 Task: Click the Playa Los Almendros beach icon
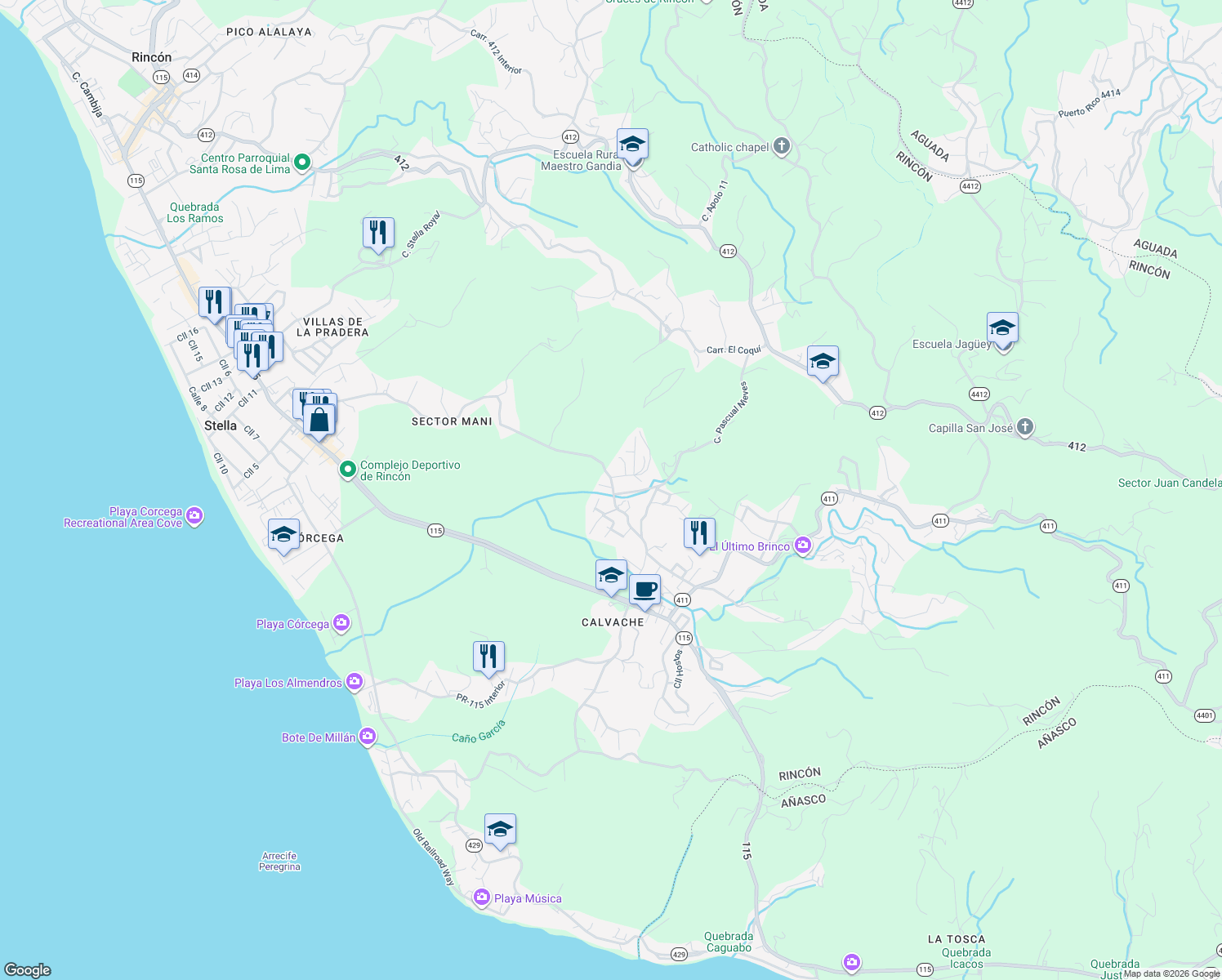pos(355,680)
